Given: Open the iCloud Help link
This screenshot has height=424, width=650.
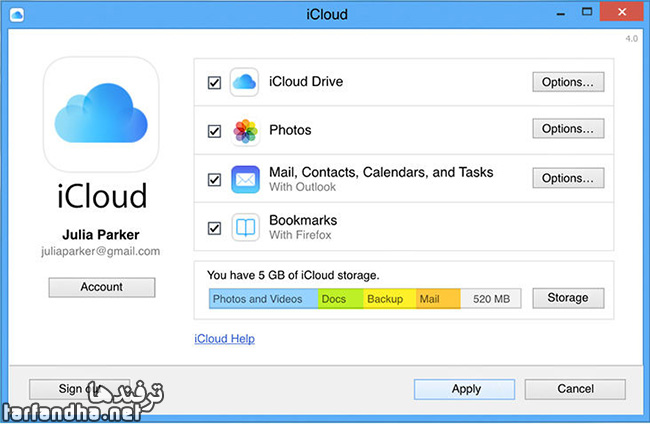Looking at the screenshot, I should [224, 339].
